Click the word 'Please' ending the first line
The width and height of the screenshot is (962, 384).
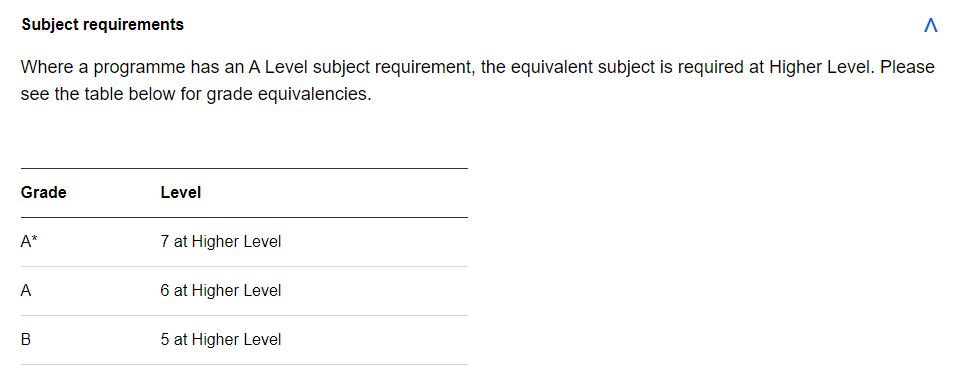point(908,67)
